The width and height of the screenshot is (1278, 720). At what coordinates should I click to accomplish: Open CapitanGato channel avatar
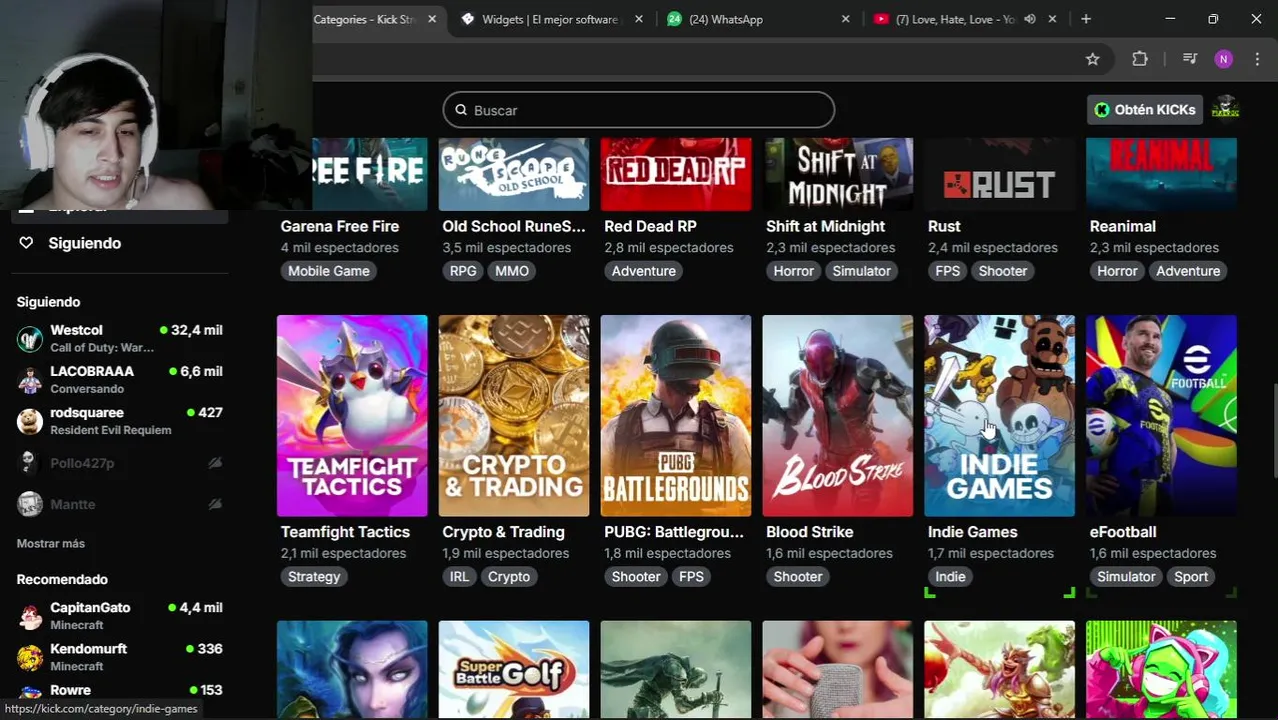tap(30, 616)
